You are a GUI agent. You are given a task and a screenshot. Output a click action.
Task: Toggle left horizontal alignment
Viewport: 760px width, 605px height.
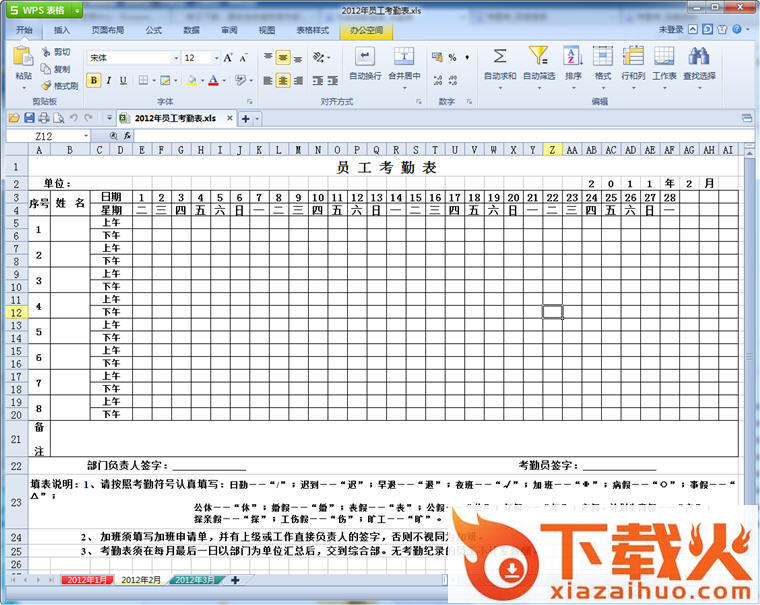268,80
